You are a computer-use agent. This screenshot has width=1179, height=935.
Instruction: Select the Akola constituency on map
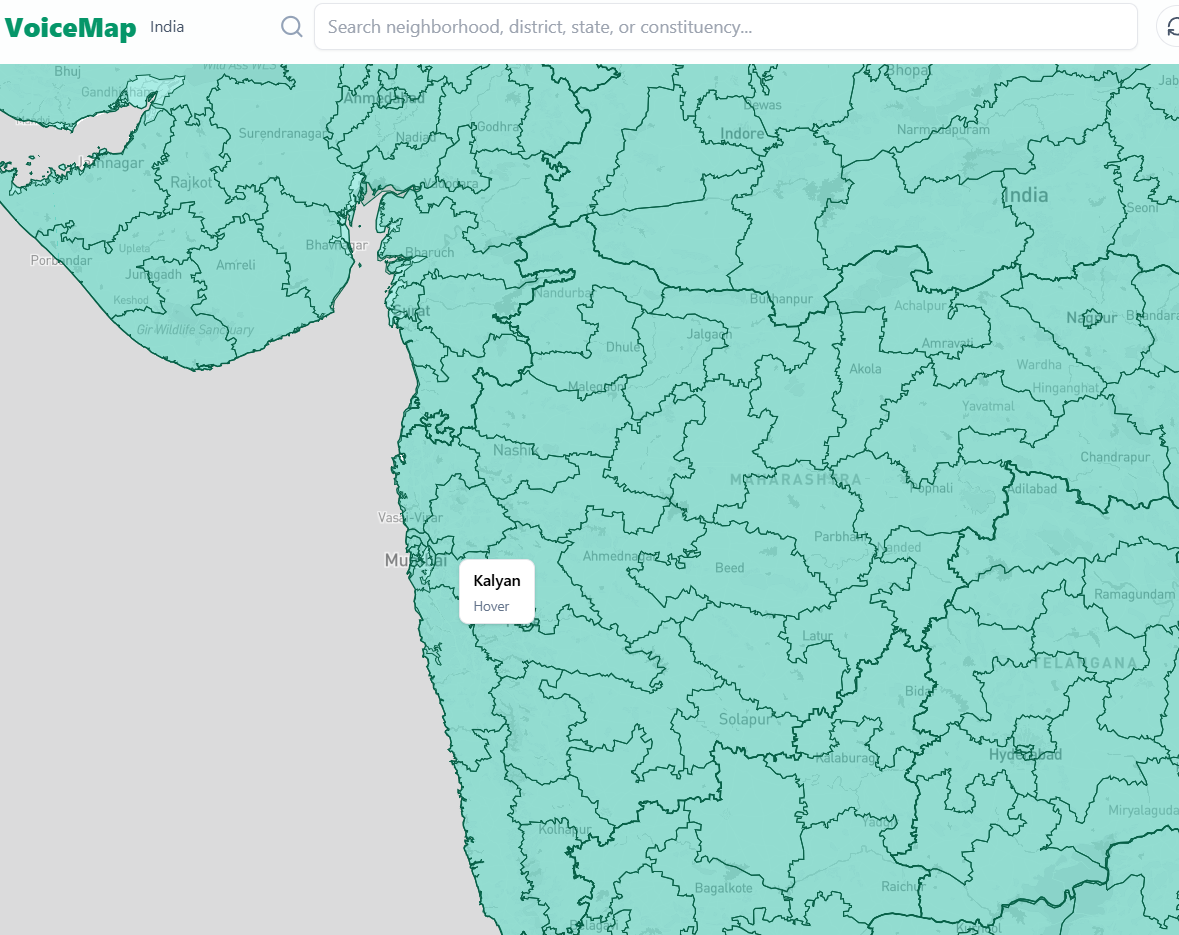pyautogui.click(x=865, y=369)
